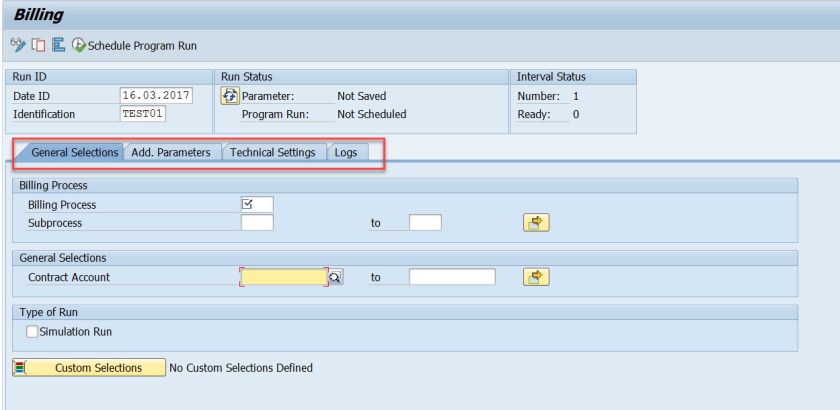Click the Billing Process input field
Screen dimensions: 840x410
coord(257,204)
